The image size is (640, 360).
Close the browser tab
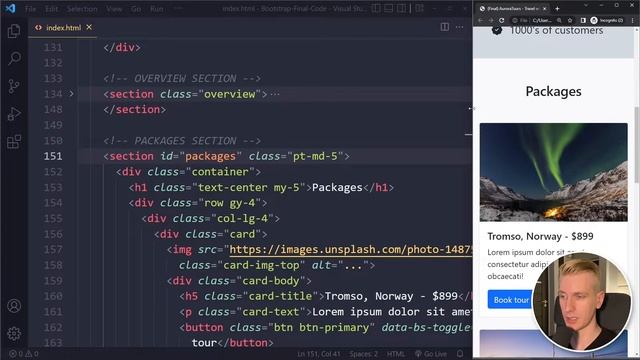point(544,8)
